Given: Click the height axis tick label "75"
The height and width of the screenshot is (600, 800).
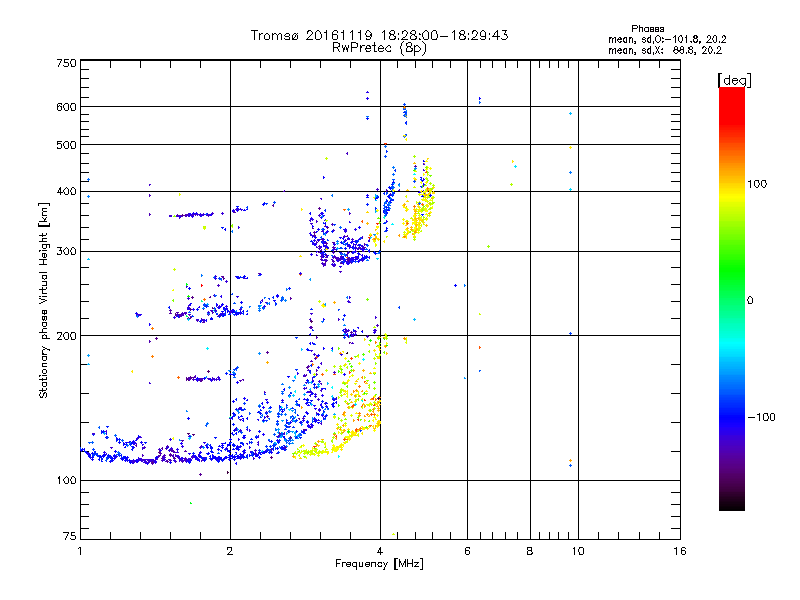Looking at the screenshot, I should 69,536.
